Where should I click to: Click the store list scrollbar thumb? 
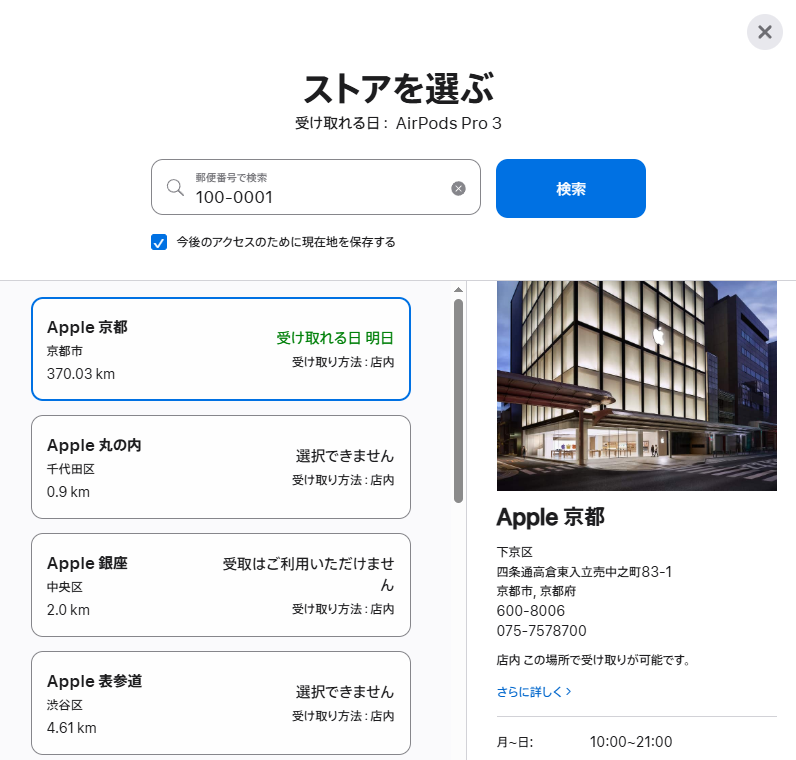(458, 401)
